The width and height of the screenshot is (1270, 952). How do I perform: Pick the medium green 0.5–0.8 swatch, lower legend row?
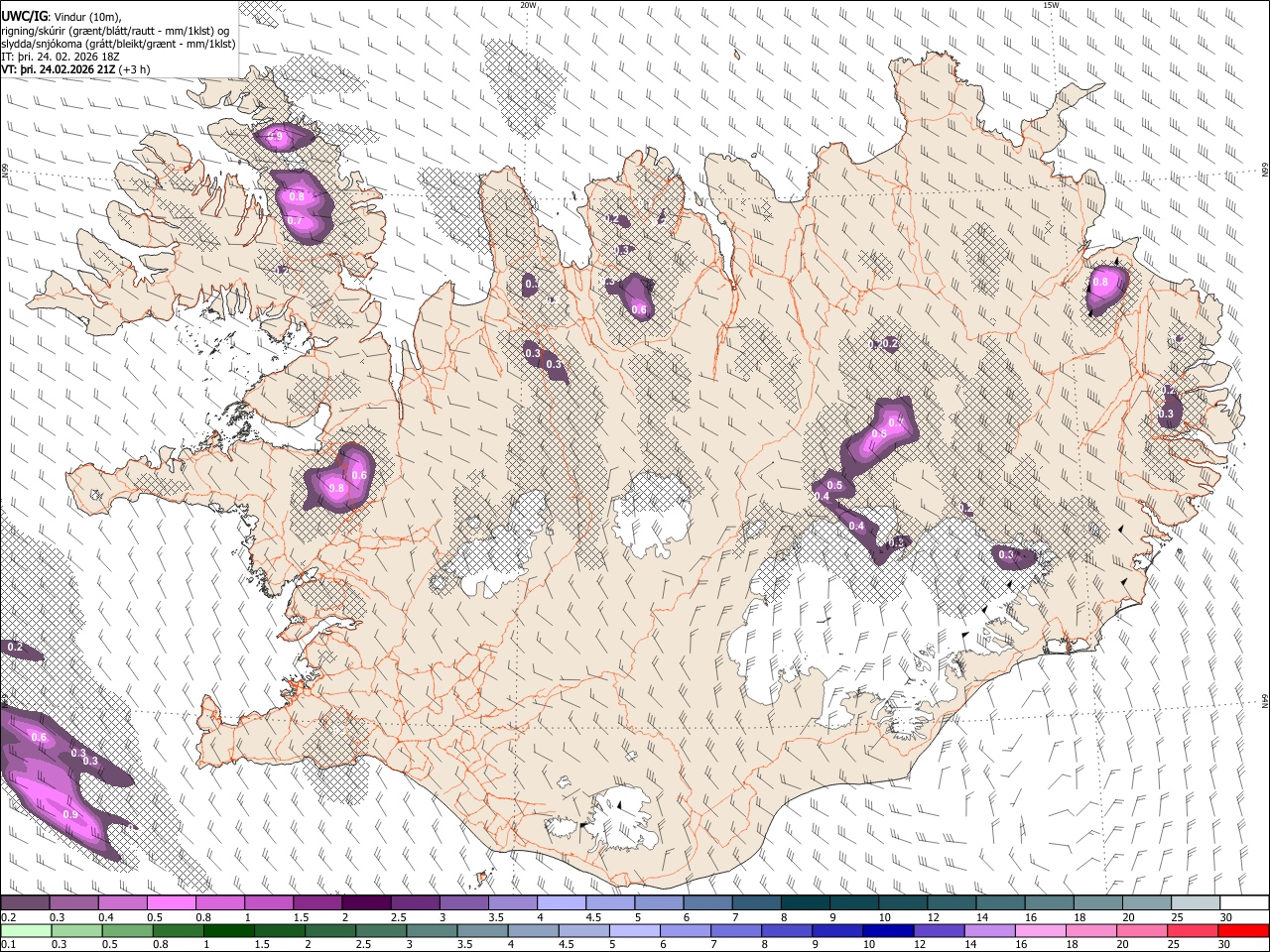[127, 930]
